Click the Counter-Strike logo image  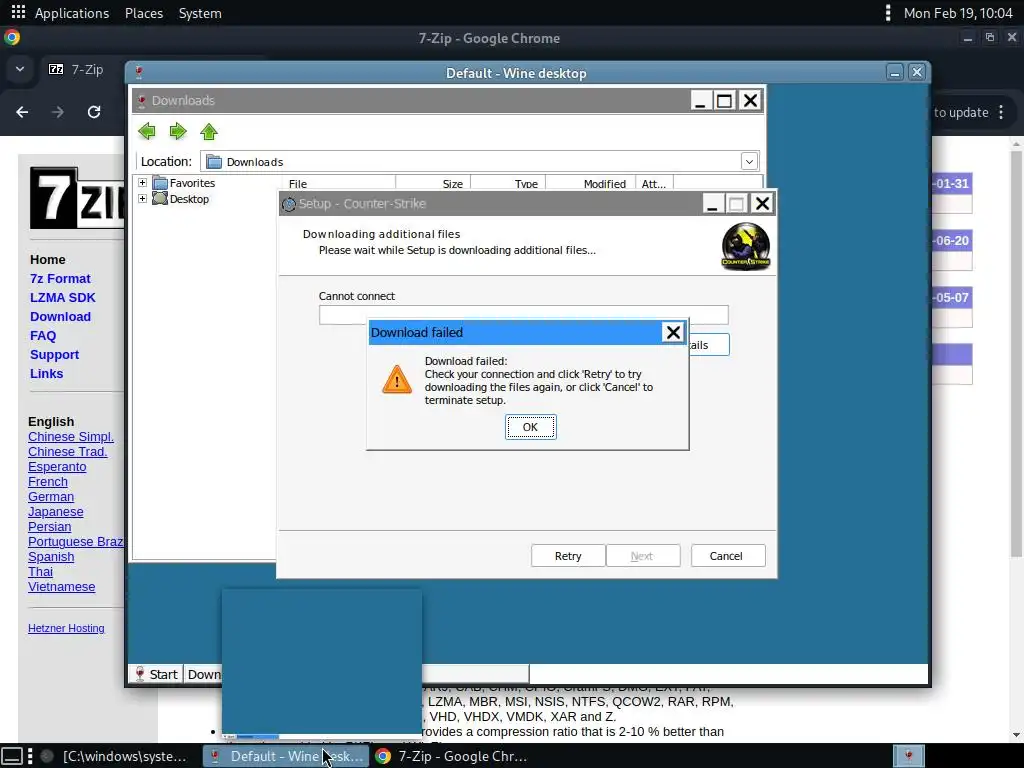[x=746, y=246]
